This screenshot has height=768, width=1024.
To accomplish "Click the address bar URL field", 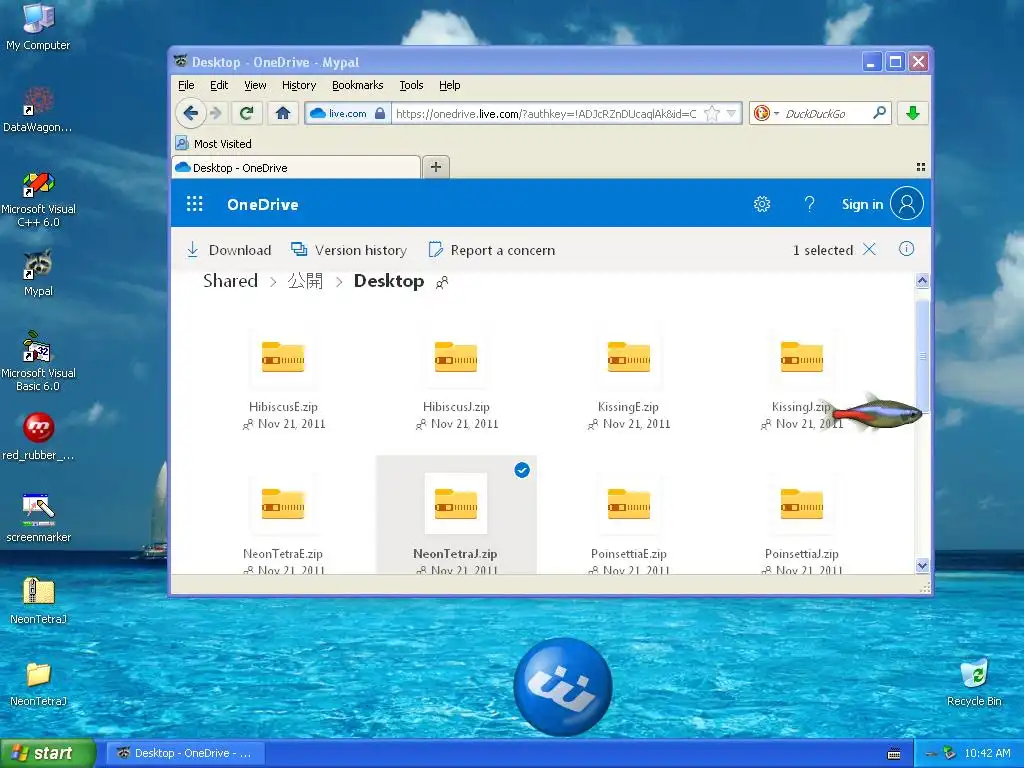I will [x=546, y=114].
